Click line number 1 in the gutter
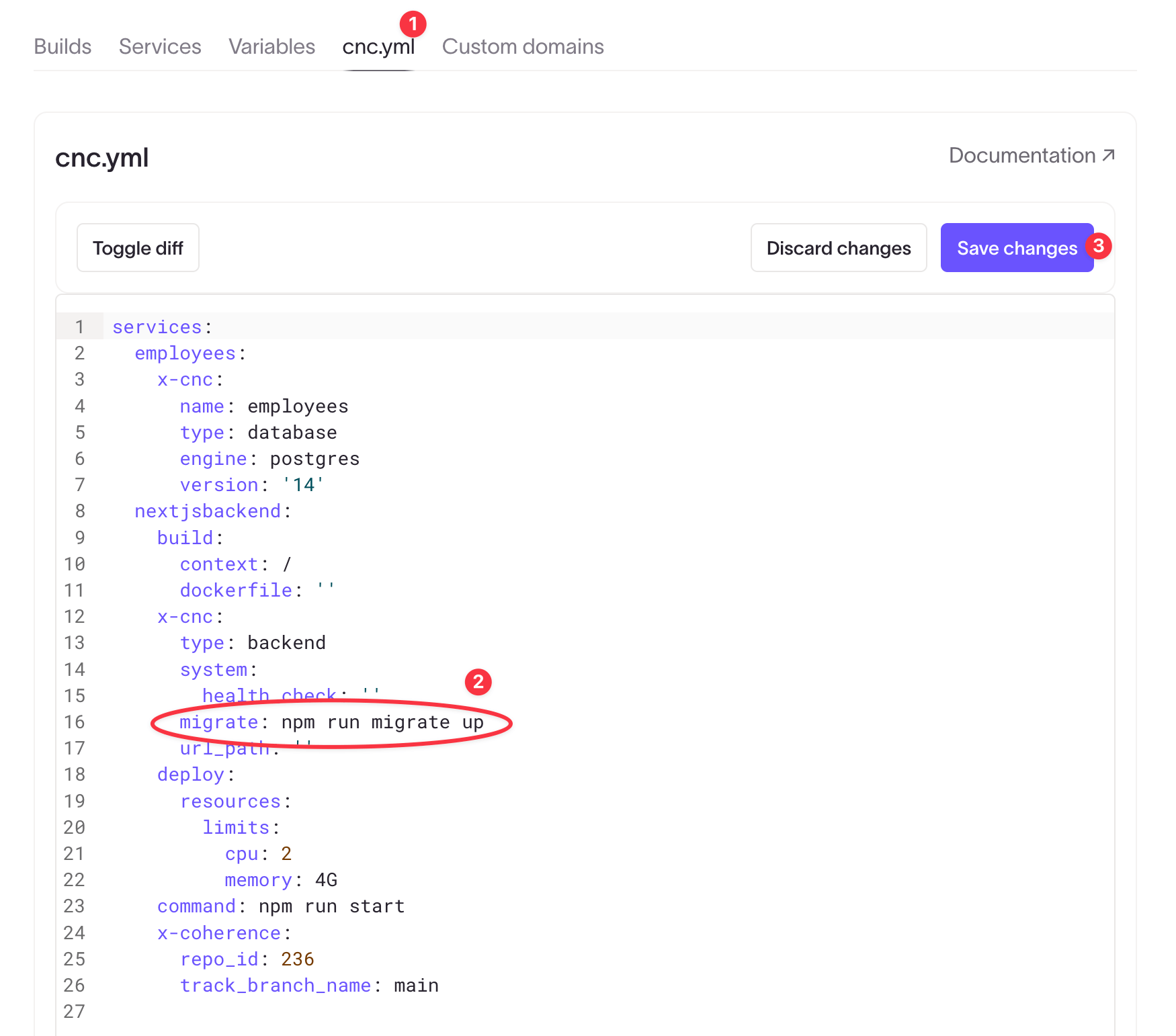The image size is (1176, 1036). 80,327
